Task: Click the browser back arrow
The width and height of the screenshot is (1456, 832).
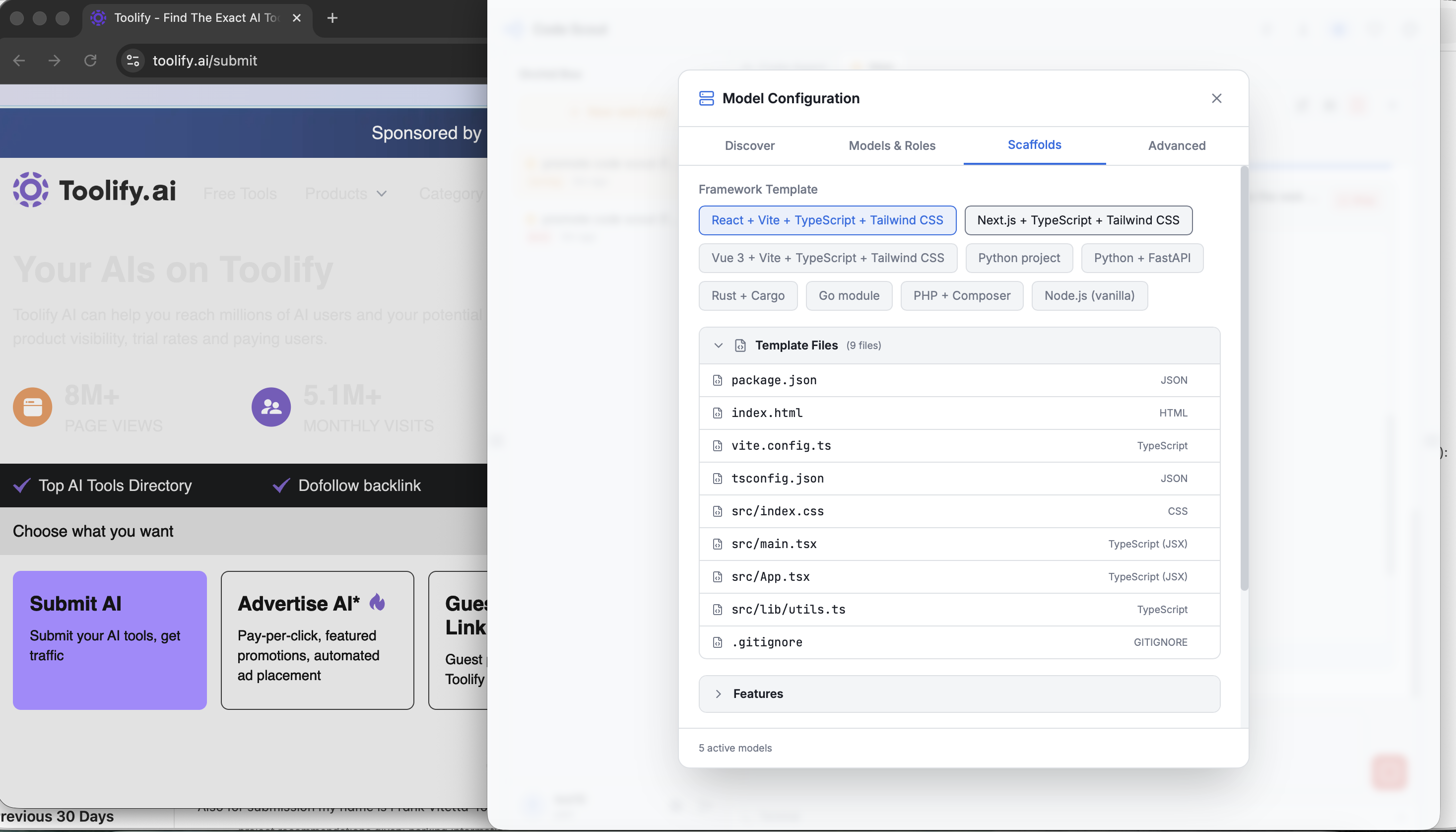Action: tap(19, 61)
